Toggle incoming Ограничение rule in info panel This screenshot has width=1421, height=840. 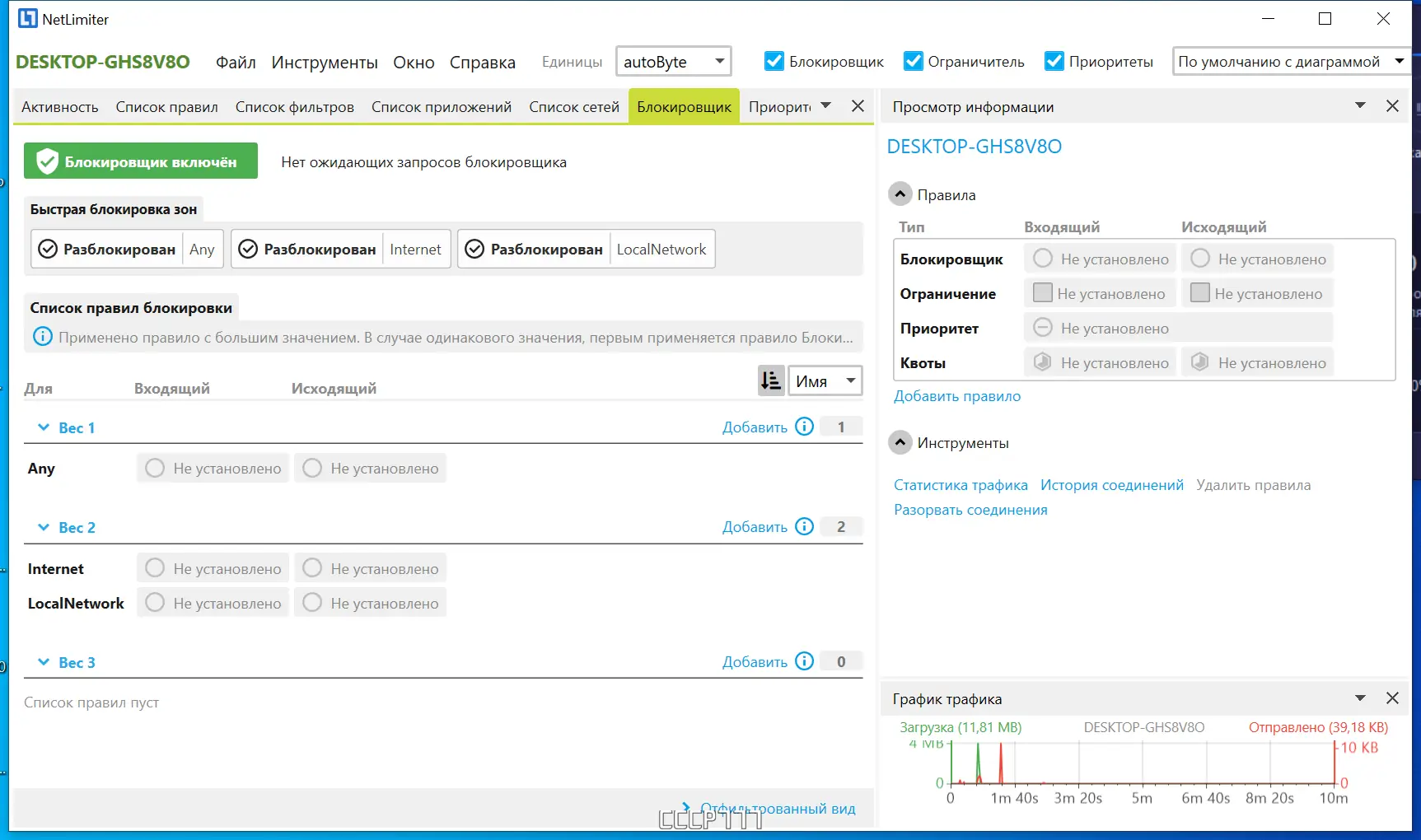[1101, 293]
